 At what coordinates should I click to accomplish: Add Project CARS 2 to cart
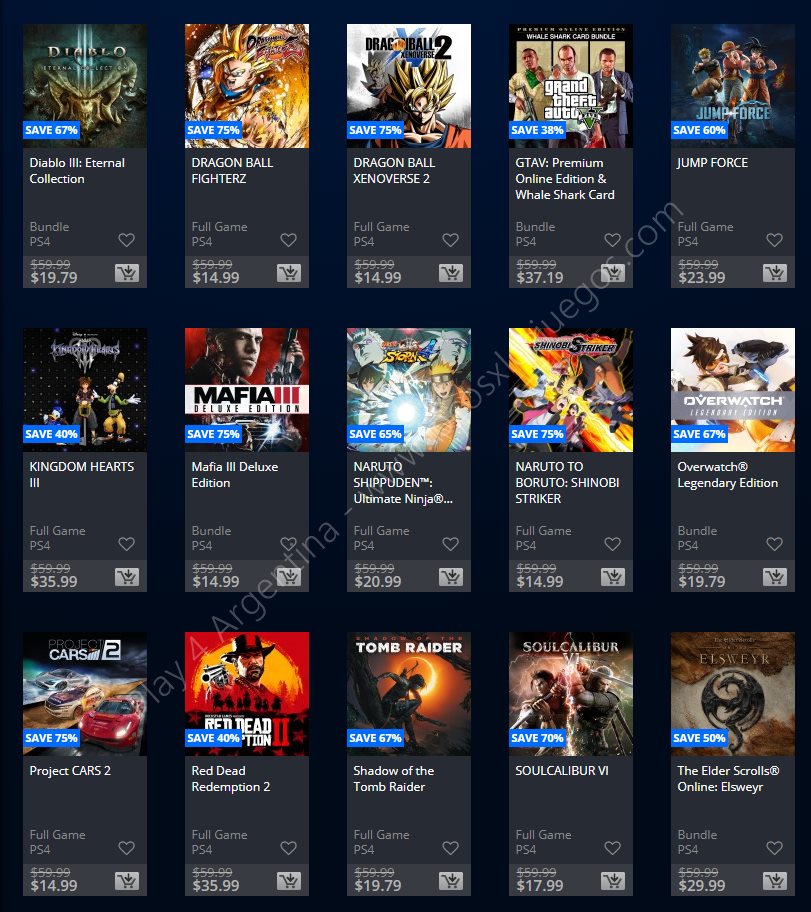coord(127,881)
